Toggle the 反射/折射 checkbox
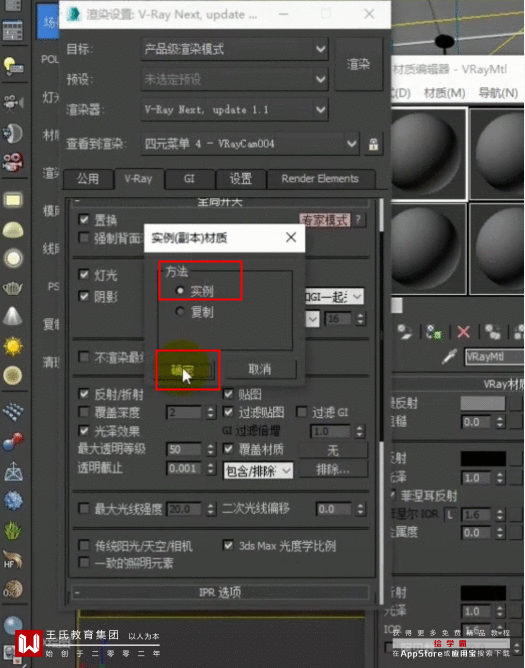525x668 pixels. (84, 394)
